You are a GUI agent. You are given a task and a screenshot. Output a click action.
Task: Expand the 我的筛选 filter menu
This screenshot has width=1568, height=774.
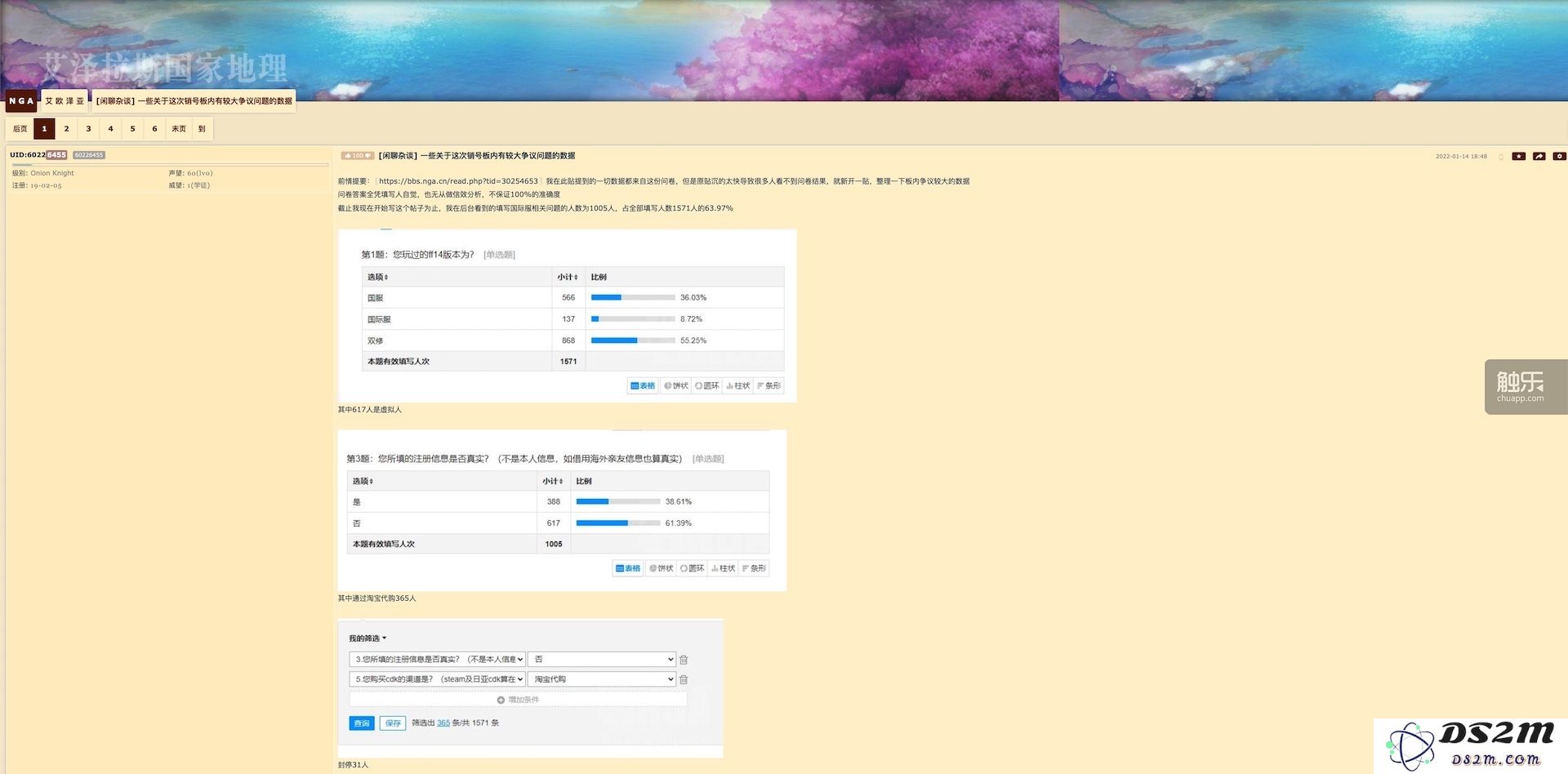point(367,638)
